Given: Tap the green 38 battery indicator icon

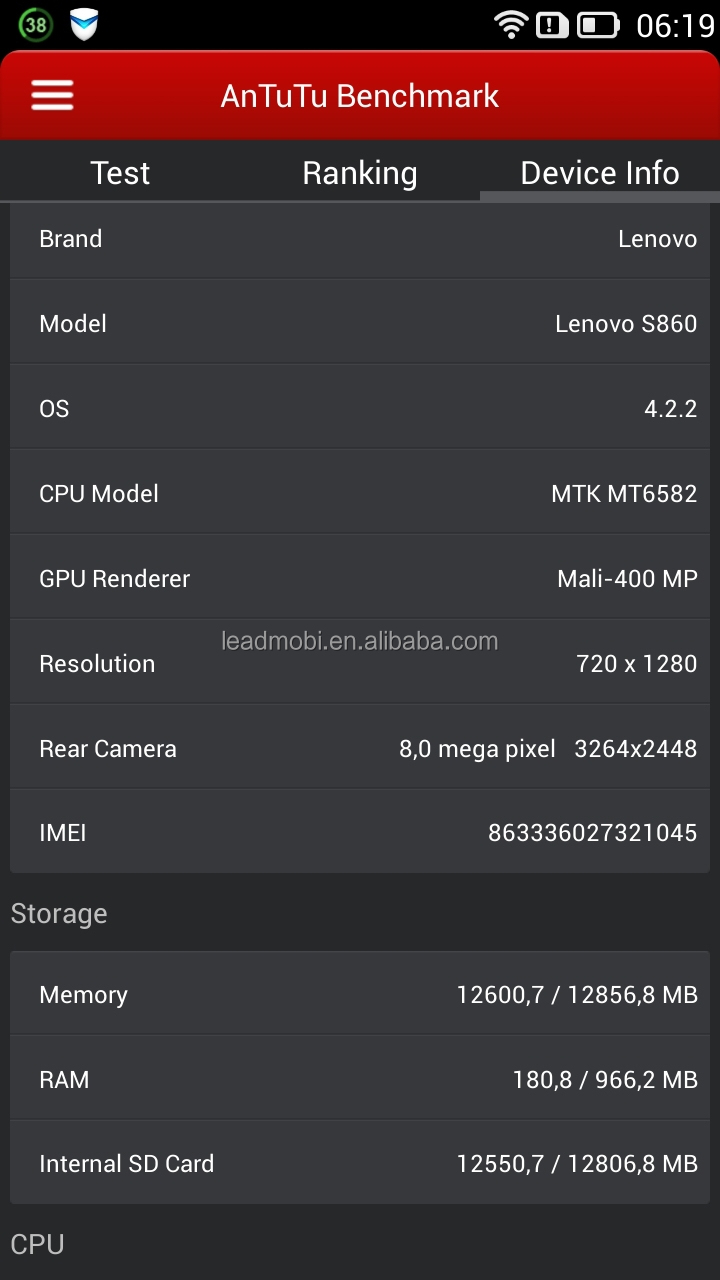Looking at the screenshot, I should pos(35,24).
